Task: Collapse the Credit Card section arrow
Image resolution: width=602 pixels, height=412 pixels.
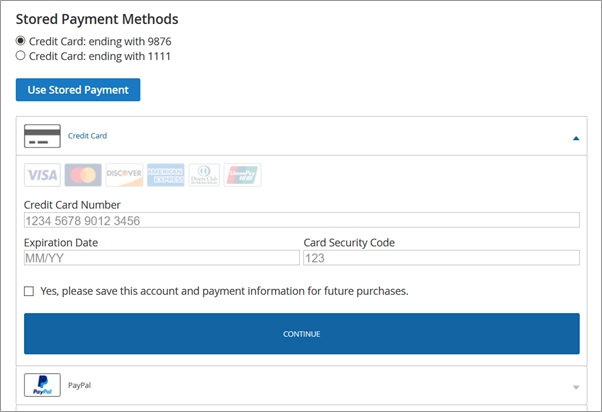Action: (575, 139)
